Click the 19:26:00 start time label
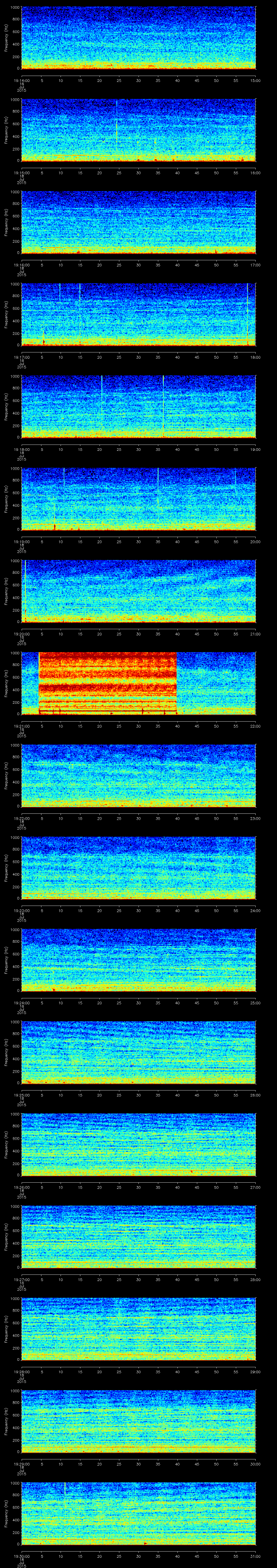The height and width of the screenshot is (1568, 277). point(21,1187)
